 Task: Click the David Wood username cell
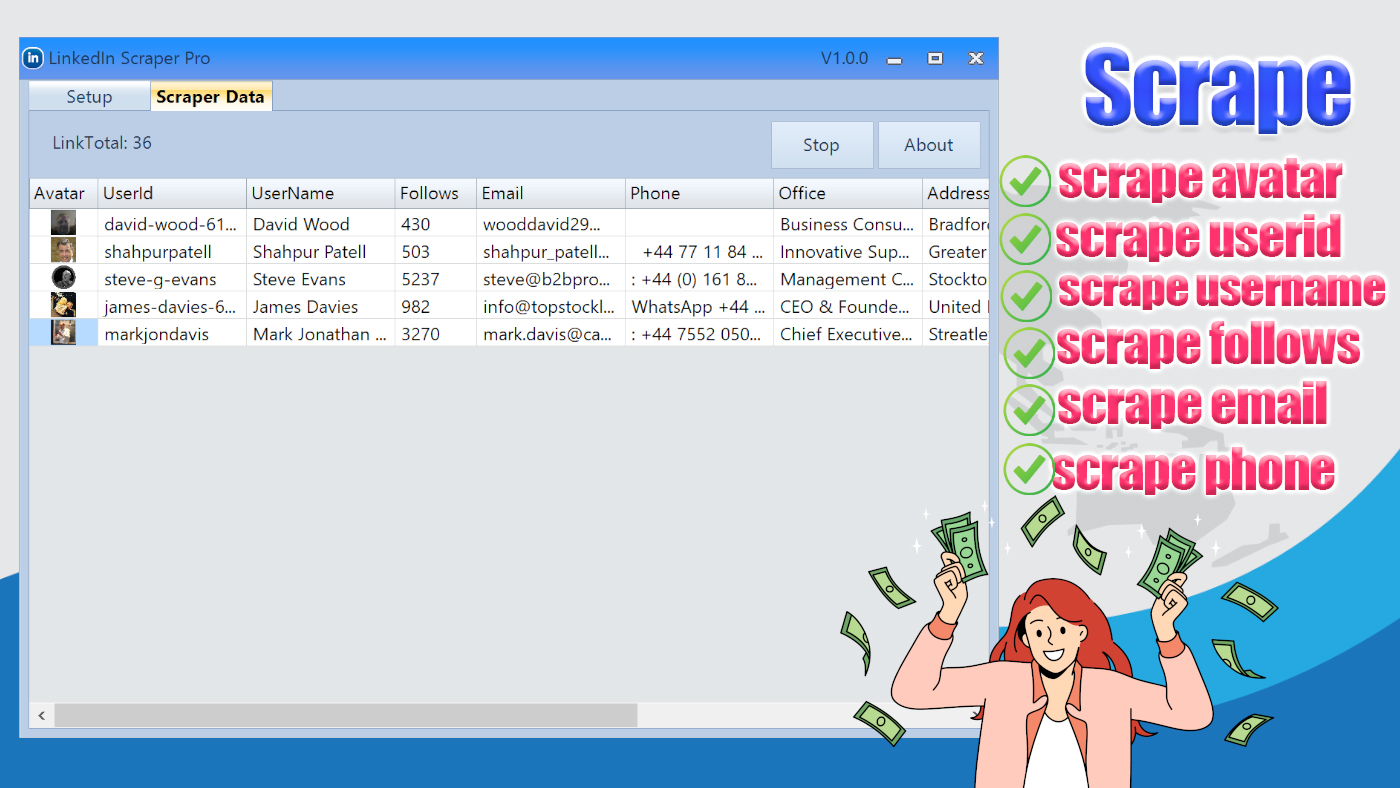320,224
